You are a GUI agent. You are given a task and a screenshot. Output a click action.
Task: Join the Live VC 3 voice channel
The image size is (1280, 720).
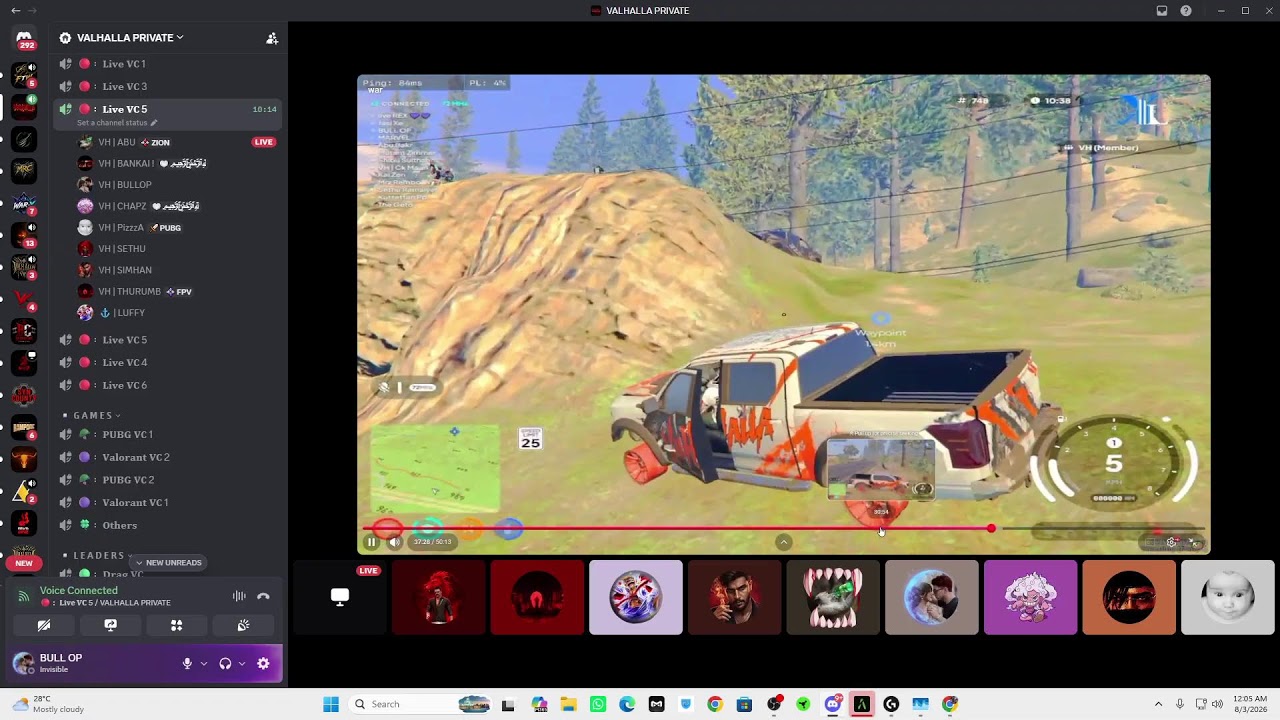tap(168, 87)
